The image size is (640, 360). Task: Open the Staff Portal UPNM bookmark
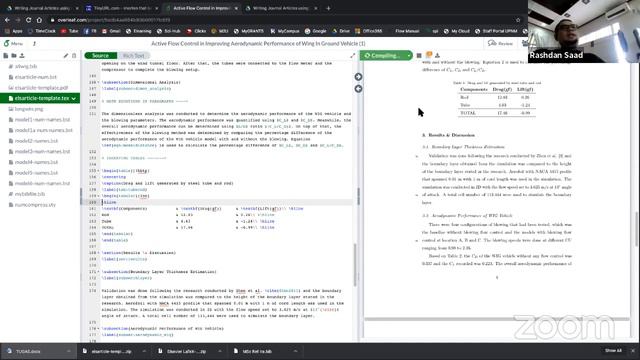tap(496, 31)
